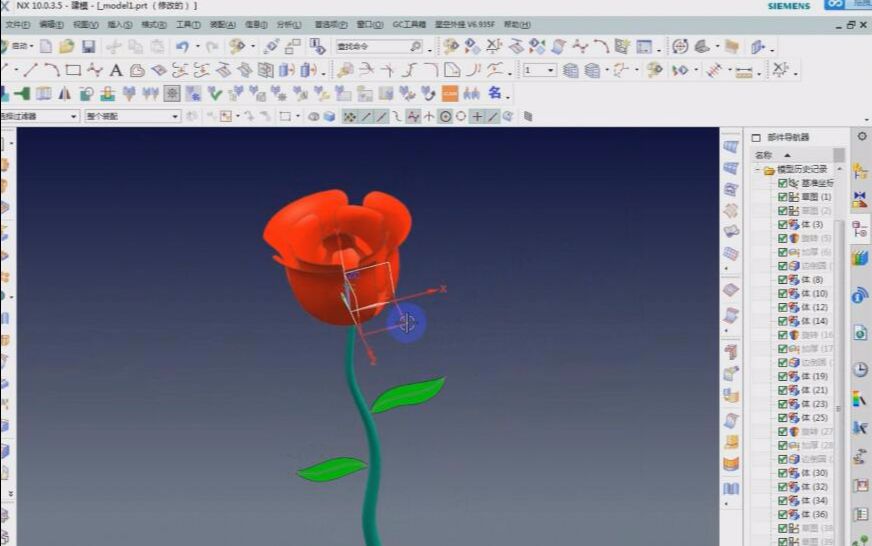Image resolution: width=872 pixels, height=546 pixels.
Task: Expand the 启动 start dropdown arrow
Action: point(32,46)
